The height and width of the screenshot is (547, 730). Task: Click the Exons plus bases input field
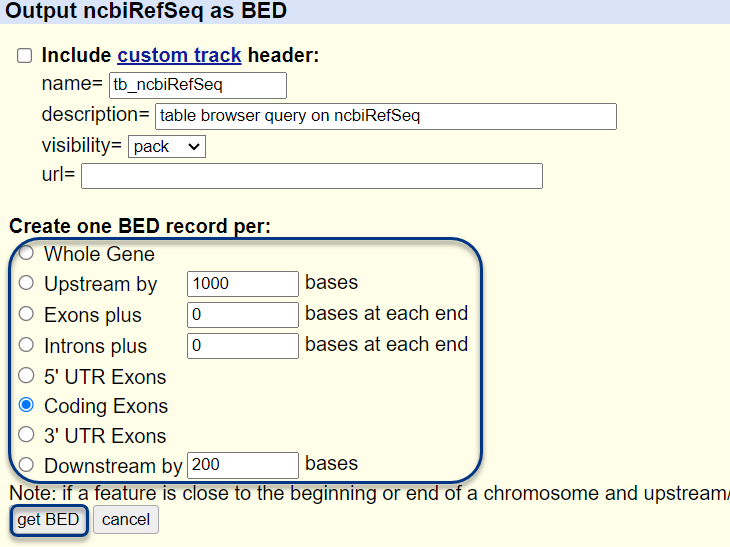point(242,315)
